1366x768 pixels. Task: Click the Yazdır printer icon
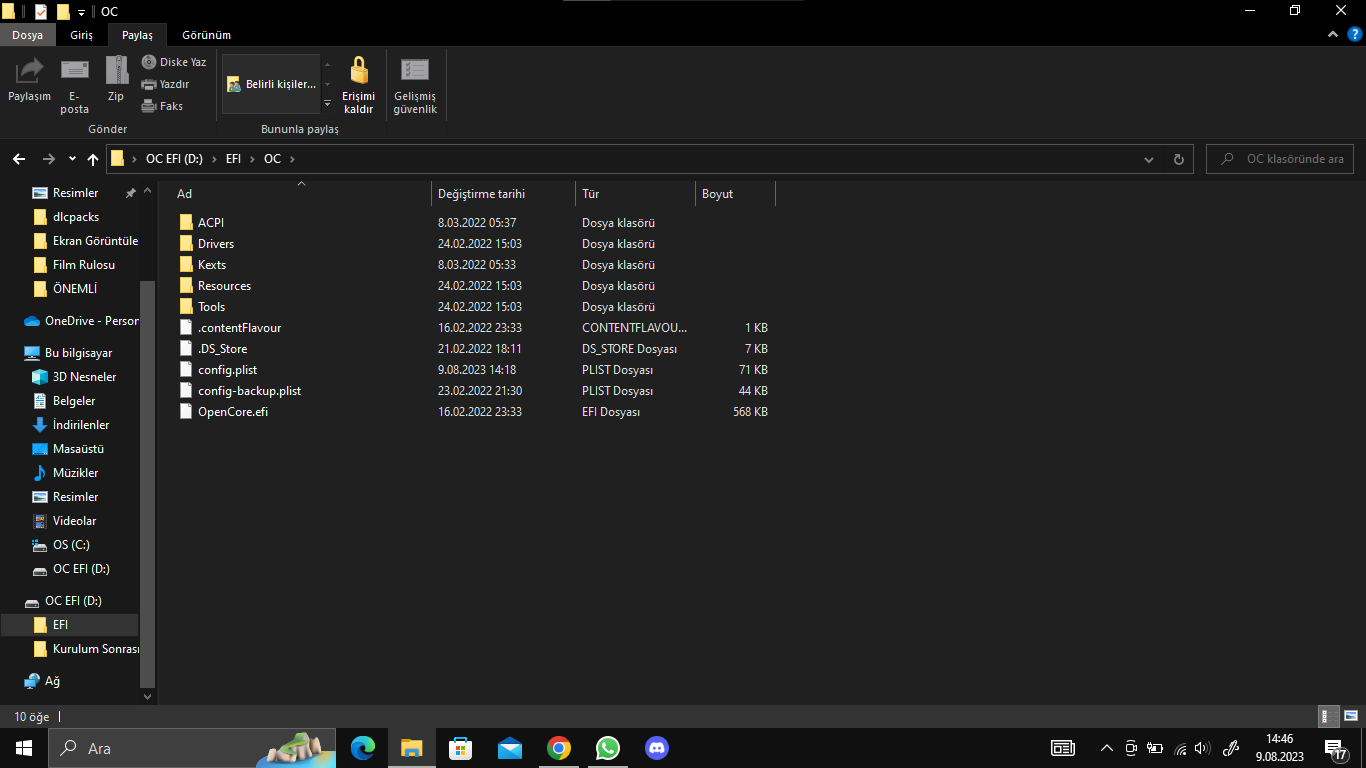pos(149,84)
